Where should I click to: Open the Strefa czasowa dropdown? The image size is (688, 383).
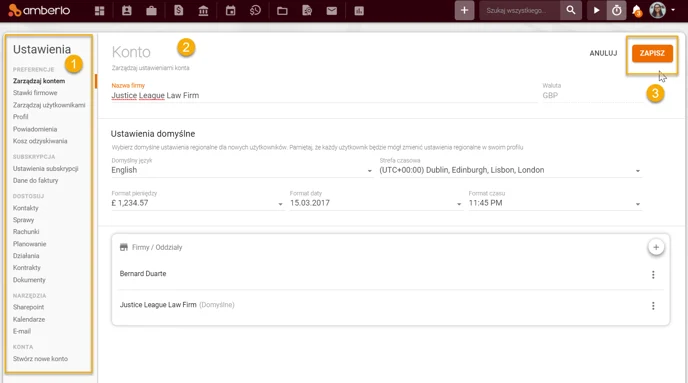pos(510,170)
